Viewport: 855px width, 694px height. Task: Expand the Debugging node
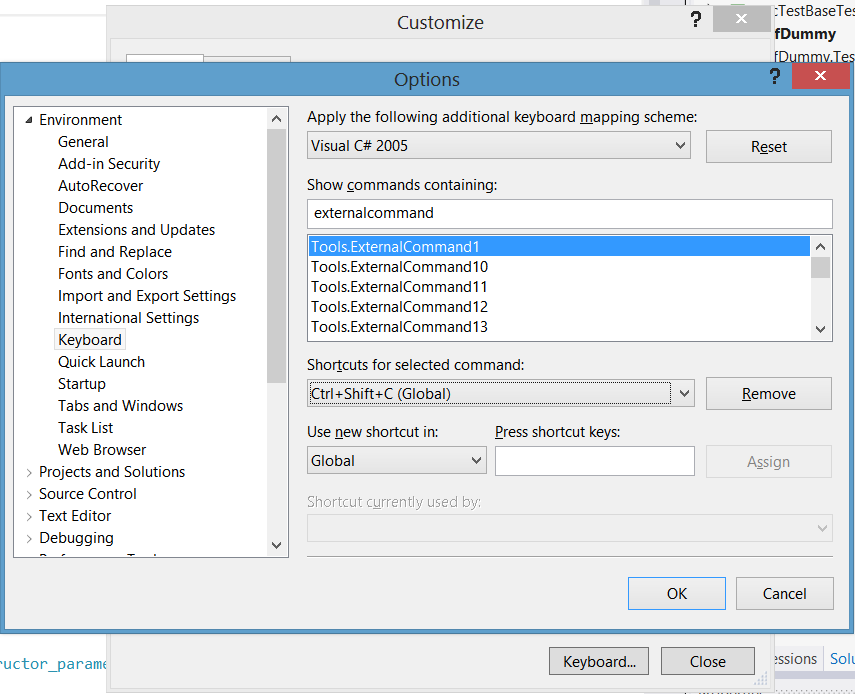coord(29,539)
